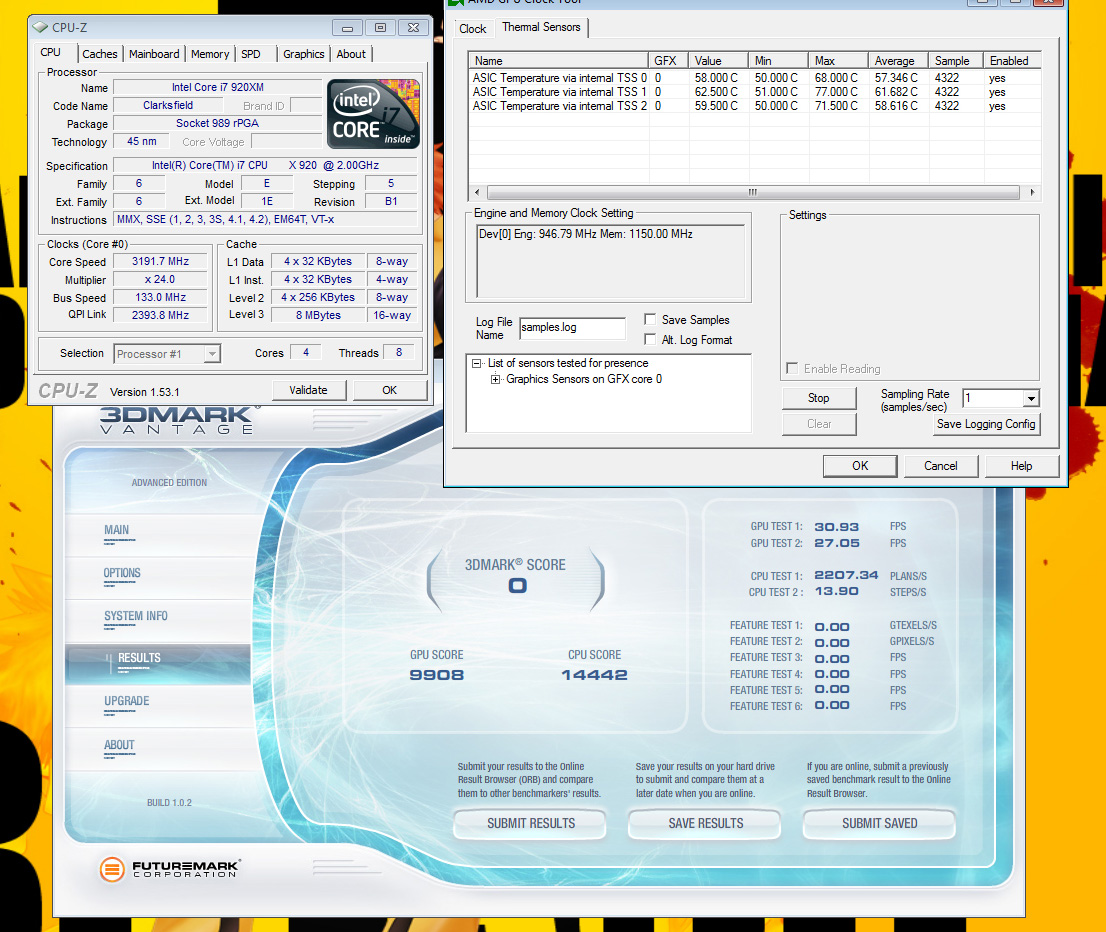
Task: Collapse List of sensors tested for presence
Action: pos(477,363)
